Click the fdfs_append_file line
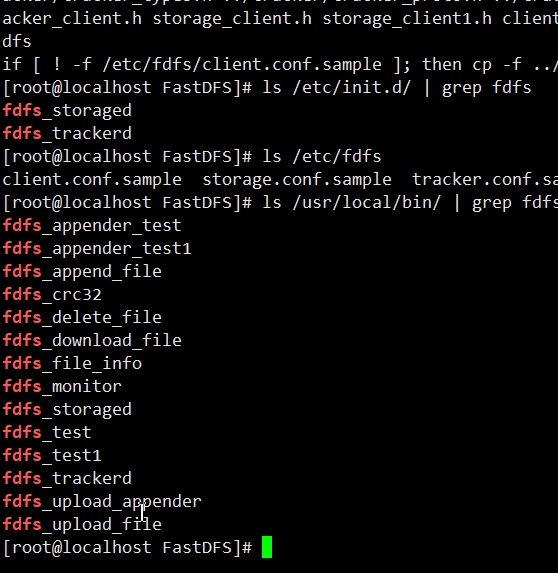This screenshot has width=558, height=573. [82, 272]
